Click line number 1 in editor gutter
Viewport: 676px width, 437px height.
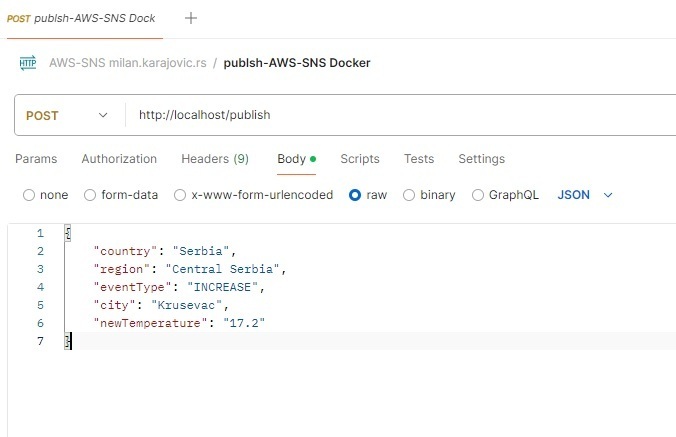click(40, 234)
